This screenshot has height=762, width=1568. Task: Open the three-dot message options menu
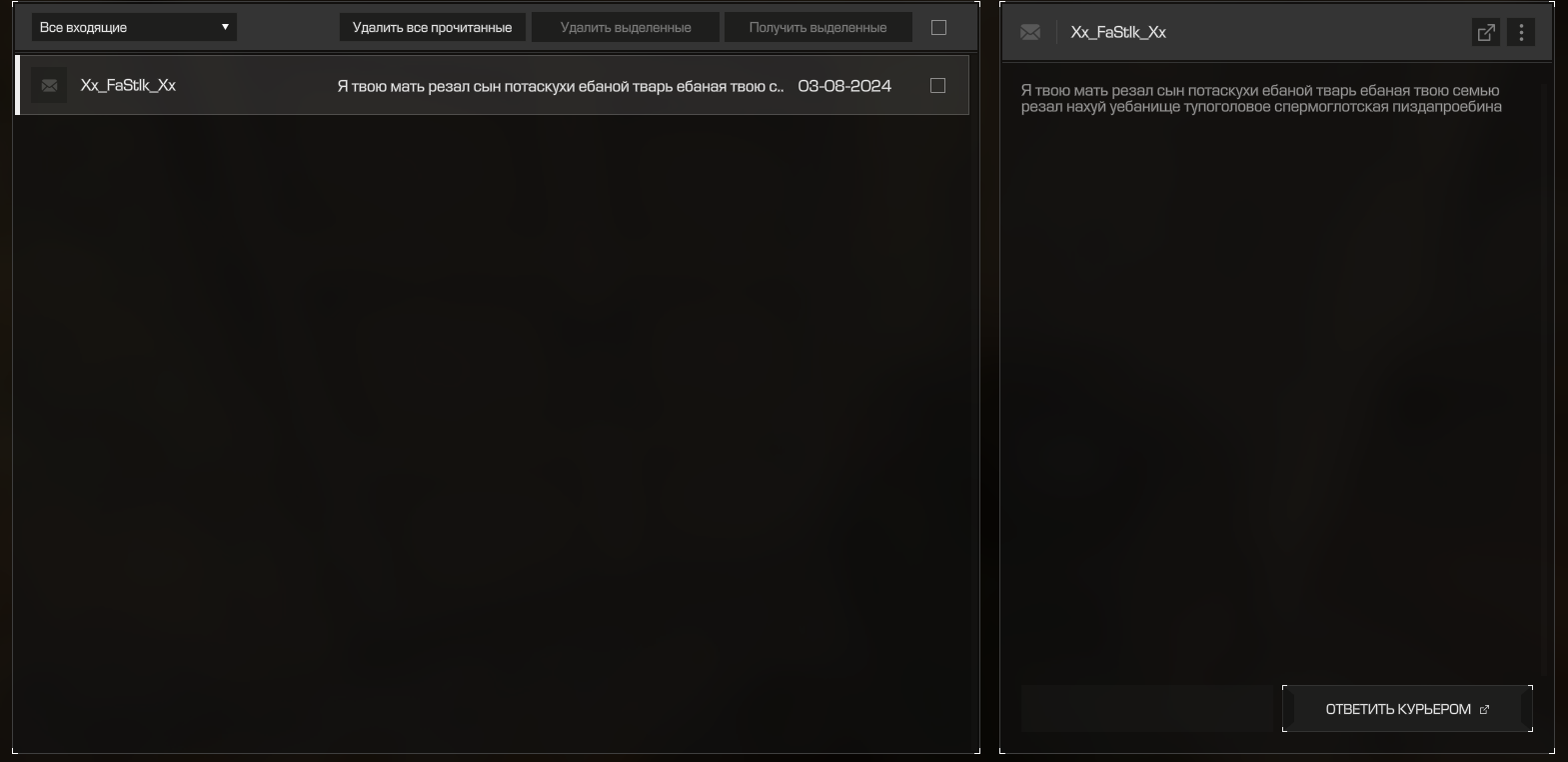(x=1521, y=32)
